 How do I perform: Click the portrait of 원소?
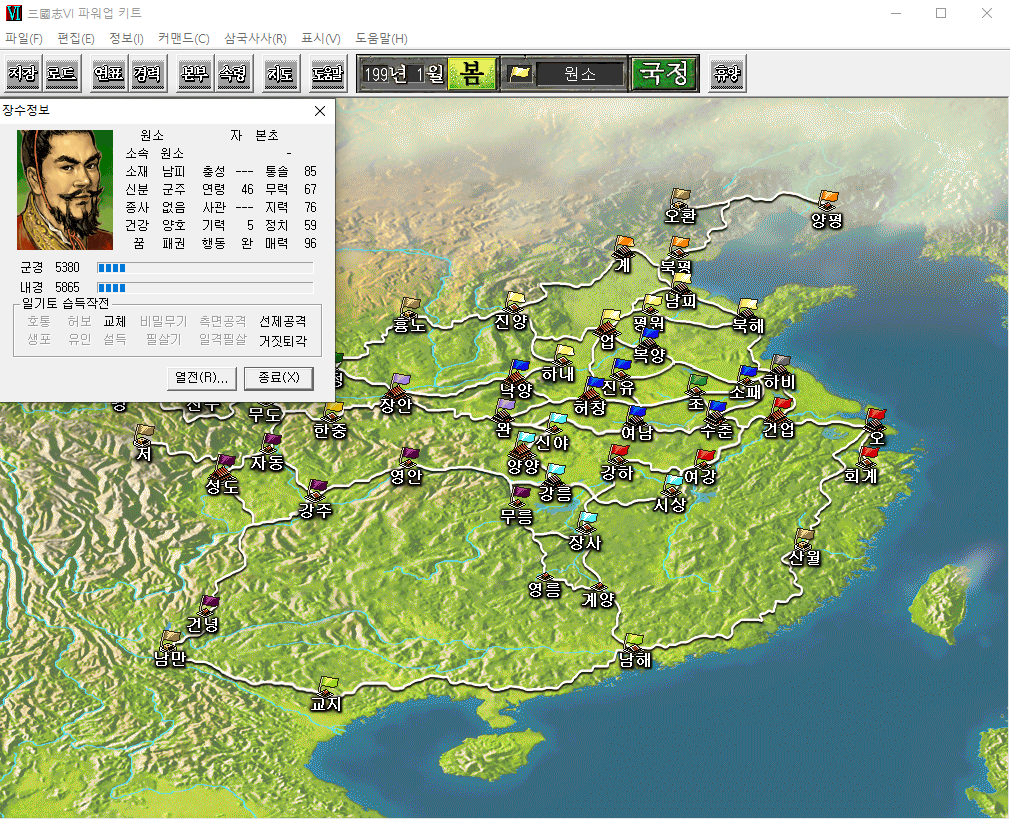click(65, 190)
